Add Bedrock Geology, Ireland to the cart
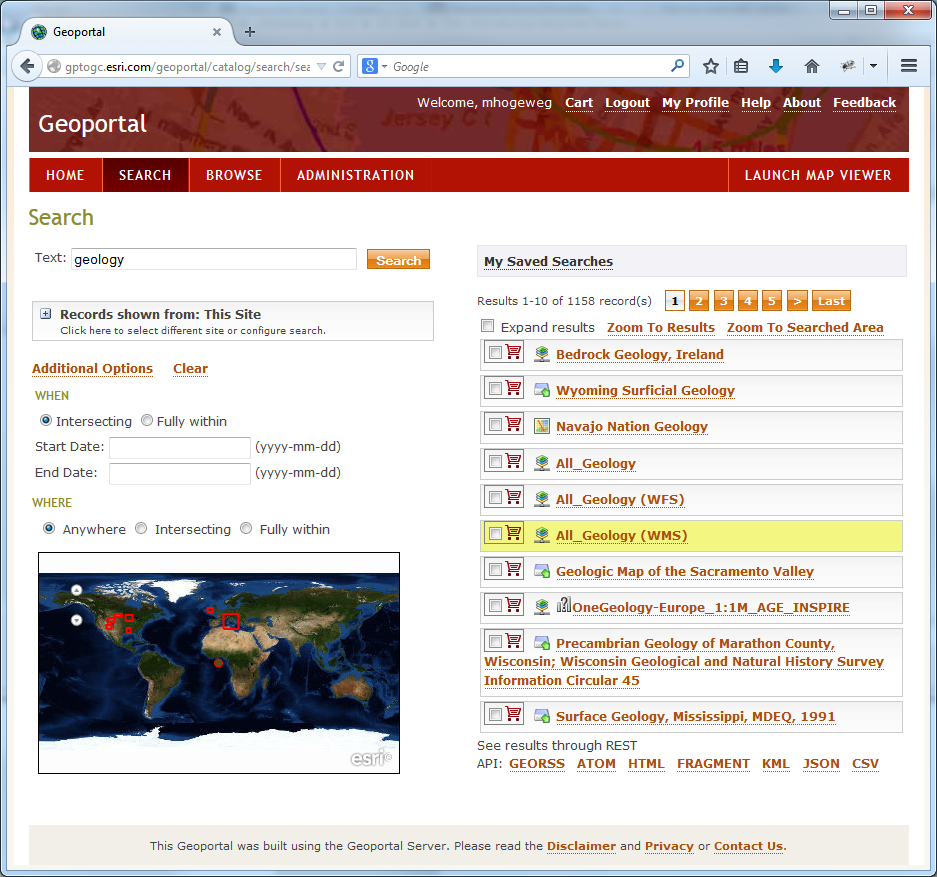This screenshot has height=877, width=937. [514, 352]
